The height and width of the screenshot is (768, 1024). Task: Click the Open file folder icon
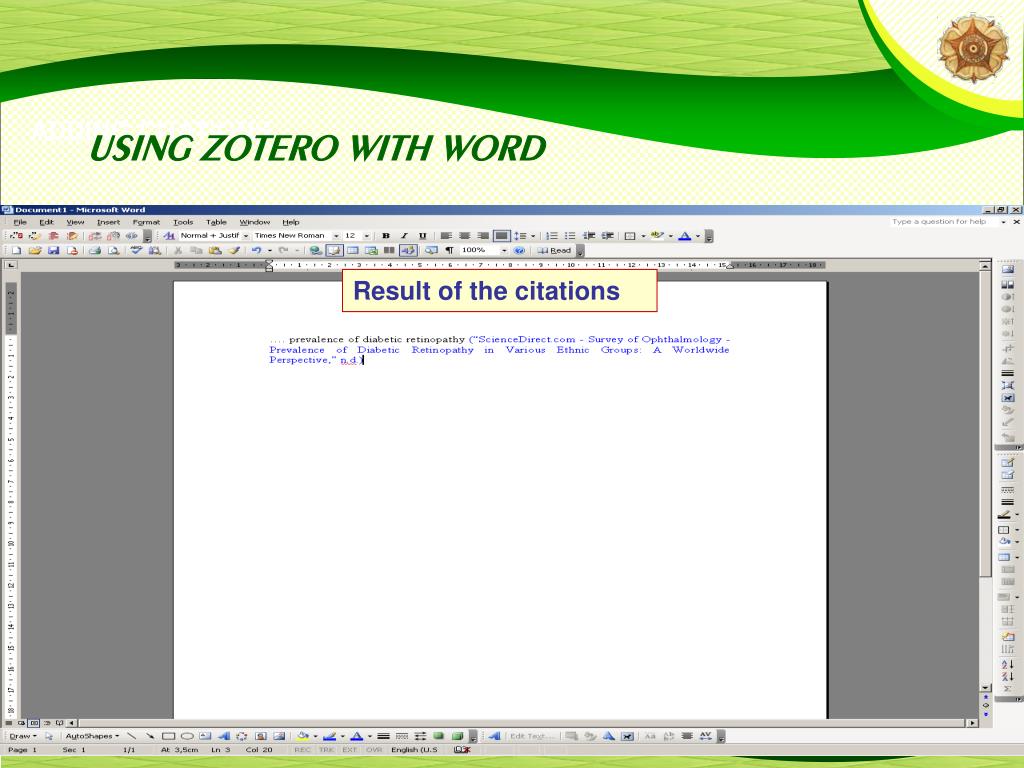35,250
